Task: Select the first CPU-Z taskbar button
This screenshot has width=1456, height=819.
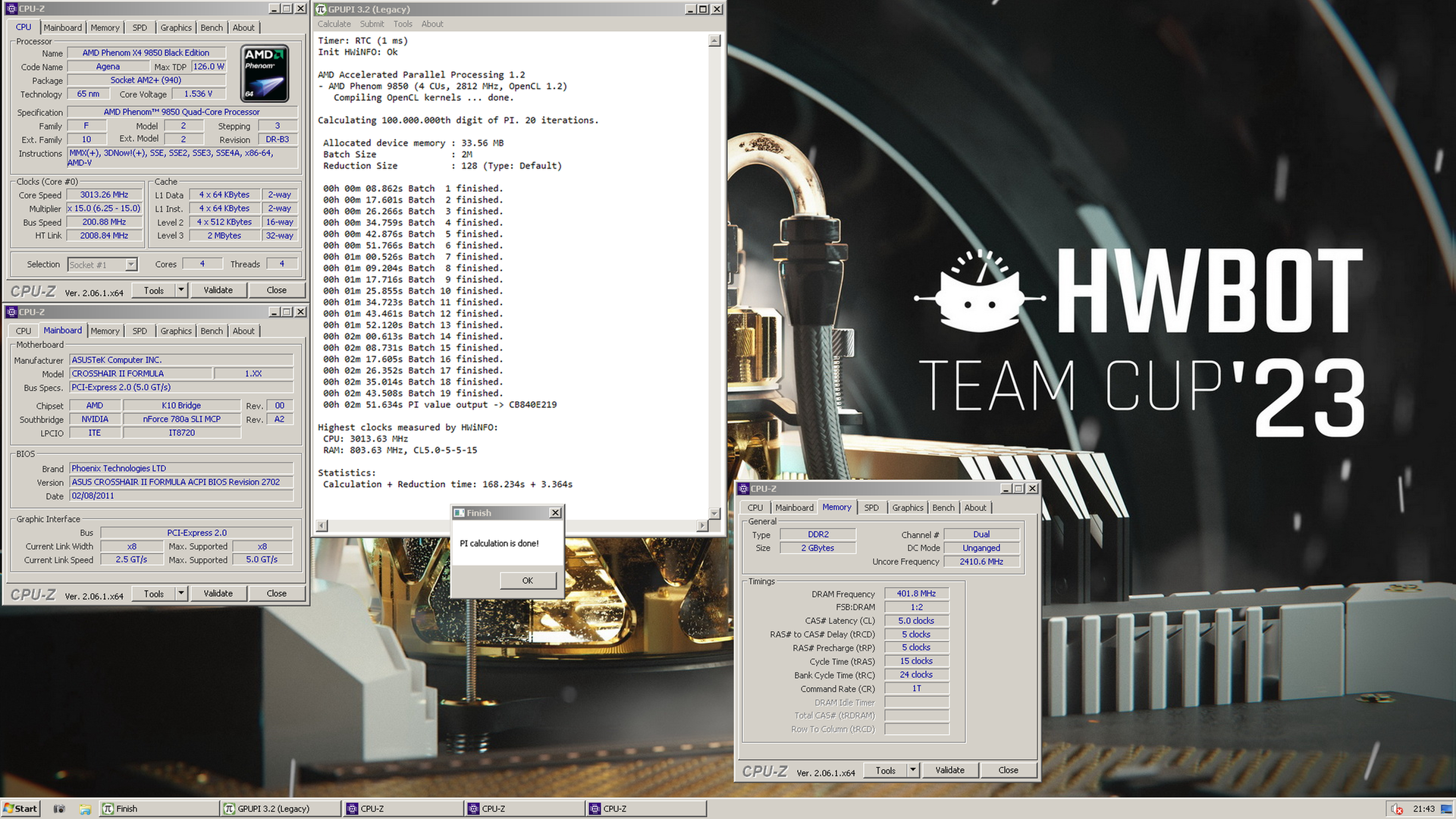Action: pos(403,808)
